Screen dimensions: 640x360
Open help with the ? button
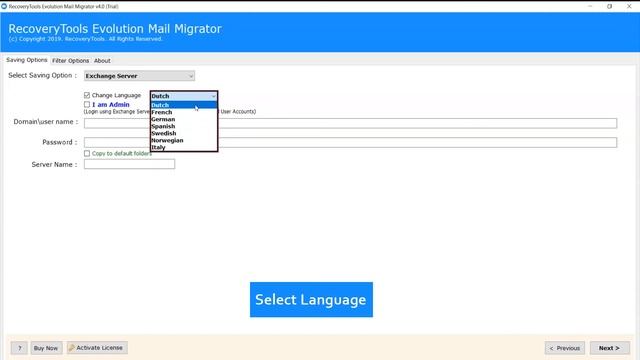click(x=19, y=348)
